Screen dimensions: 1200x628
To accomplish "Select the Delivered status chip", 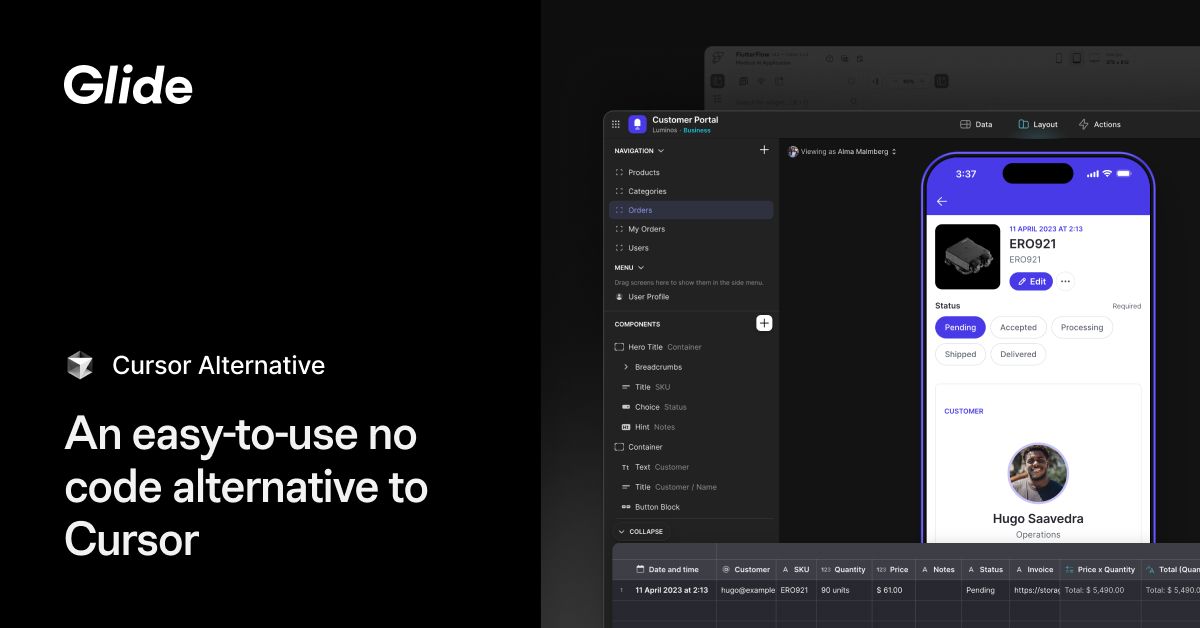I will click(1018, 354).
